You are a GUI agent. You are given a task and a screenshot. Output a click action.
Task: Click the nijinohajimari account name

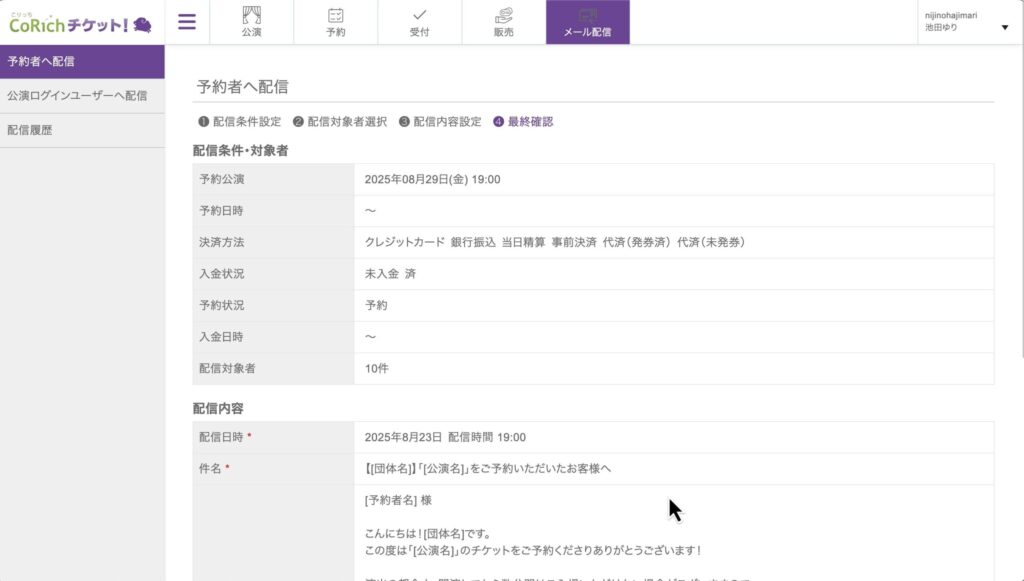click(950, 15)
